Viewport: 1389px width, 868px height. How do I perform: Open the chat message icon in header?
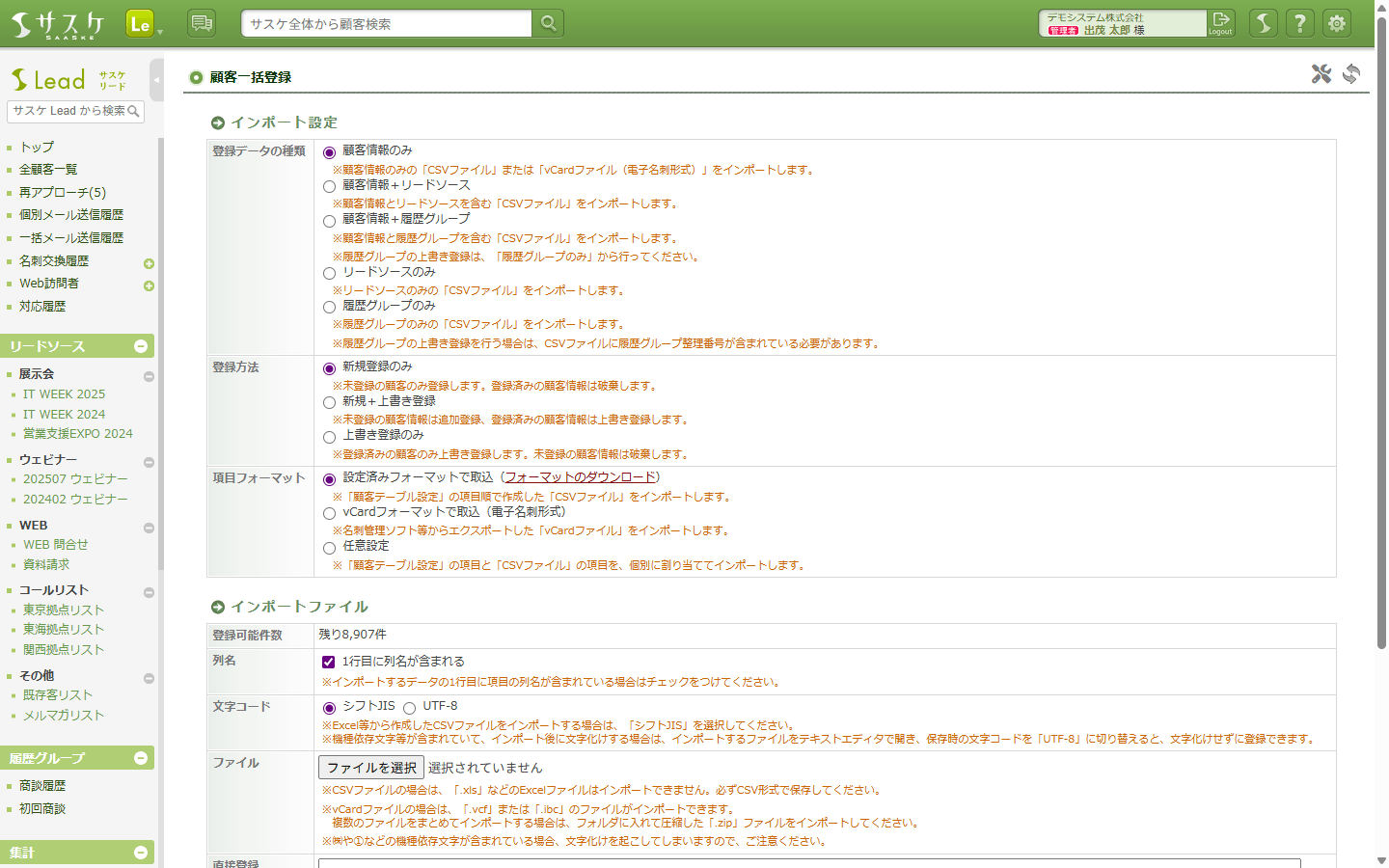click(x=202, y=23)
